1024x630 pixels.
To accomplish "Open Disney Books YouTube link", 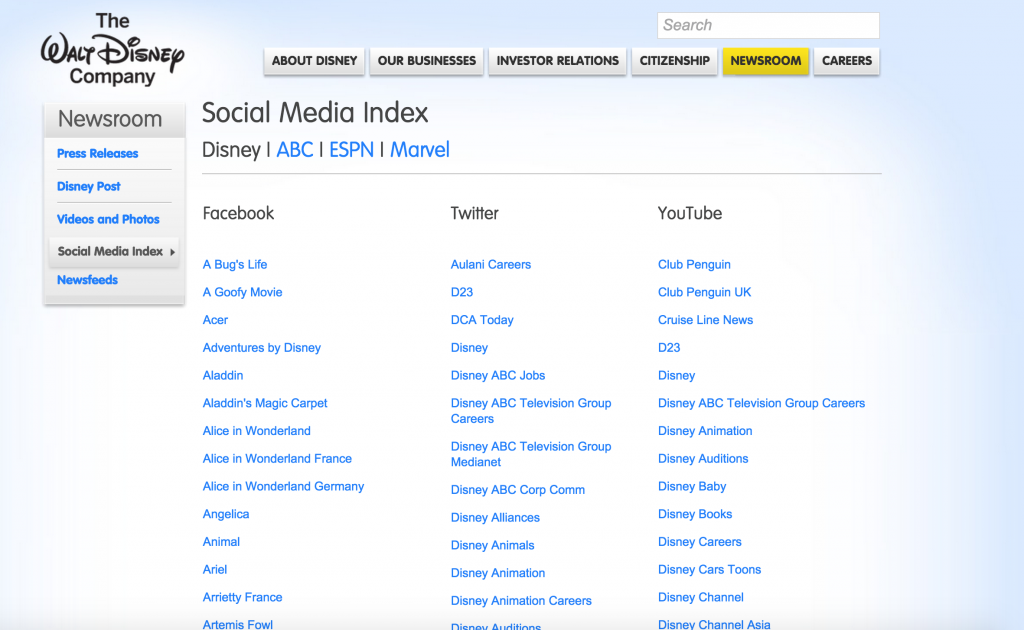I will click(695, 514).
